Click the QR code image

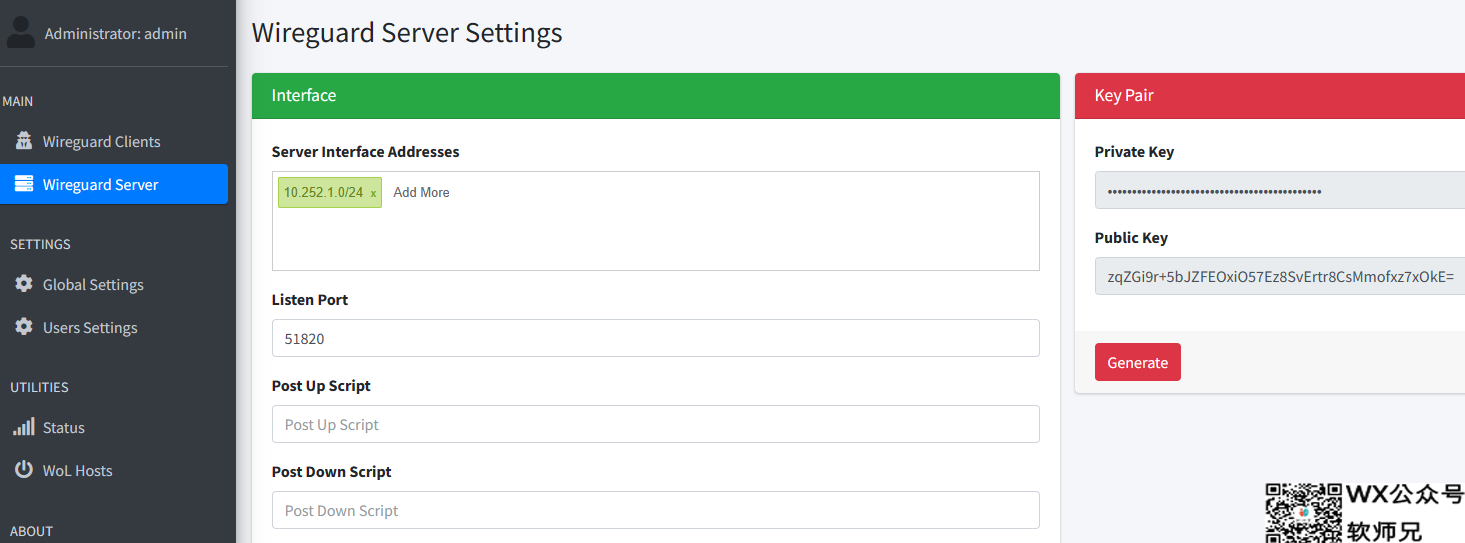[x=1303, y=513]
